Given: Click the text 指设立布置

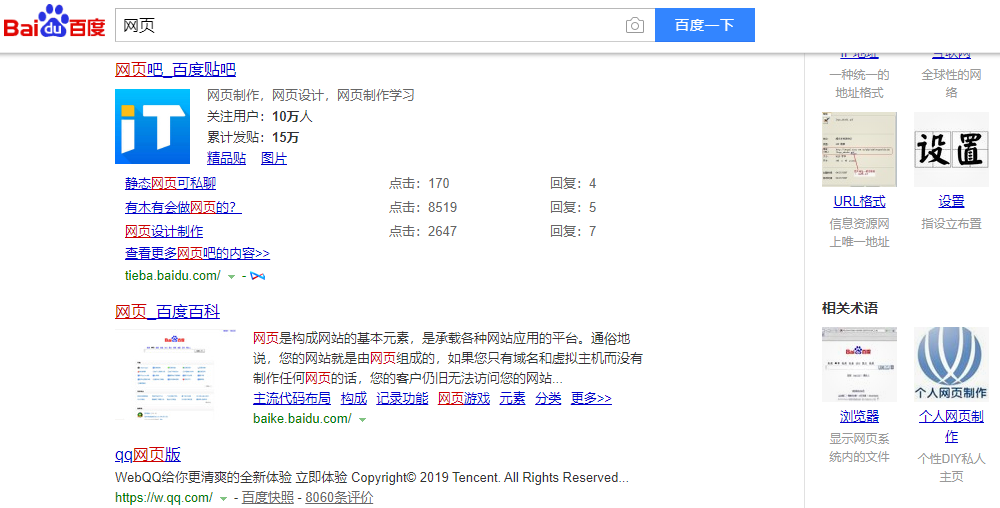Looking at the screenshot, I should tap(951, 224).
